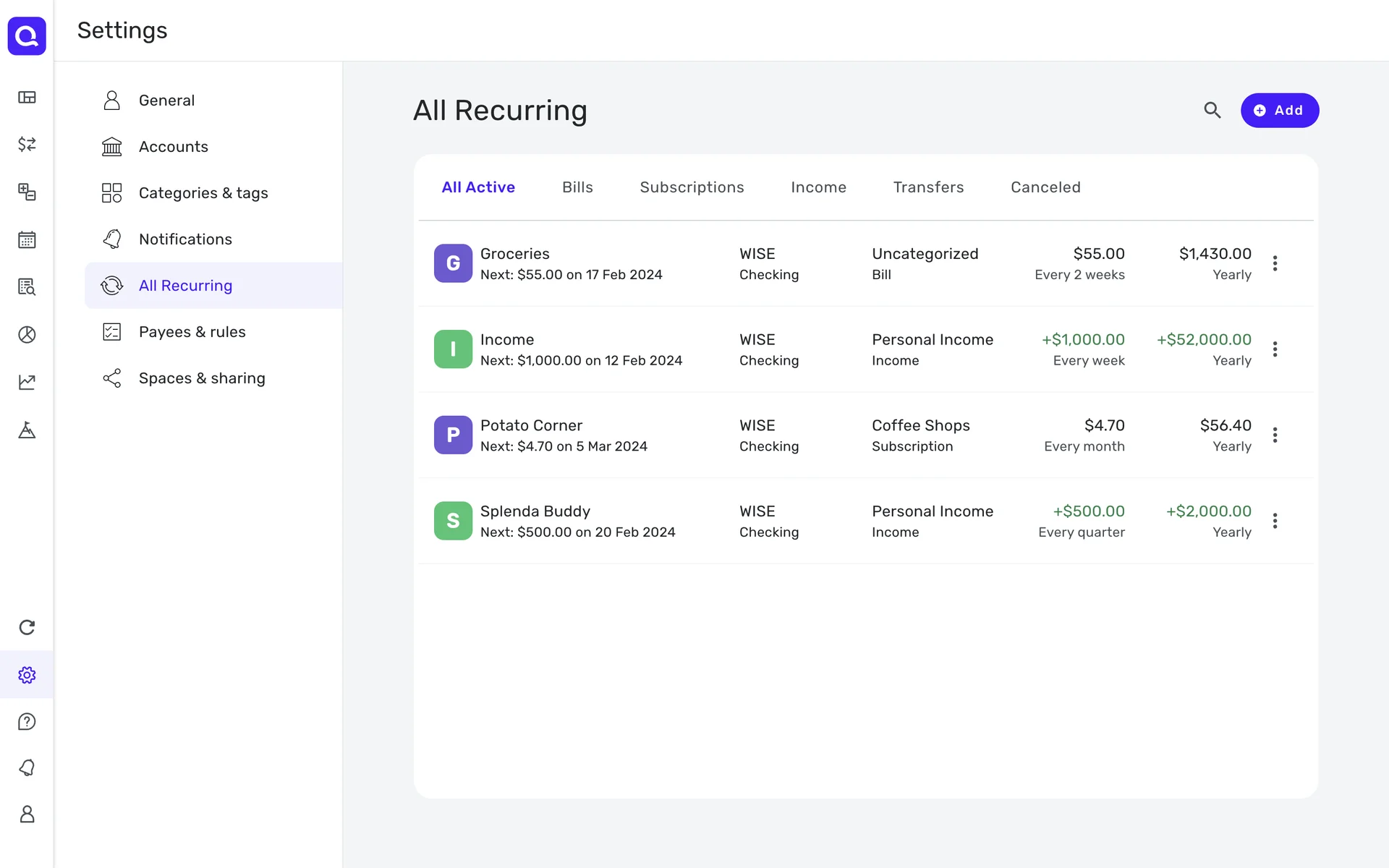Image resolution: width=1389 pixels, height=868 pixels.
Task: Open Categories & tags settings
Action: 203,193
